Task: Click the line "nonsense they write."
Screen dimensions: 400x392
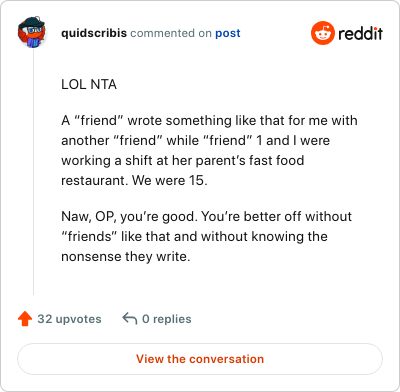Action: click(126, 256)
